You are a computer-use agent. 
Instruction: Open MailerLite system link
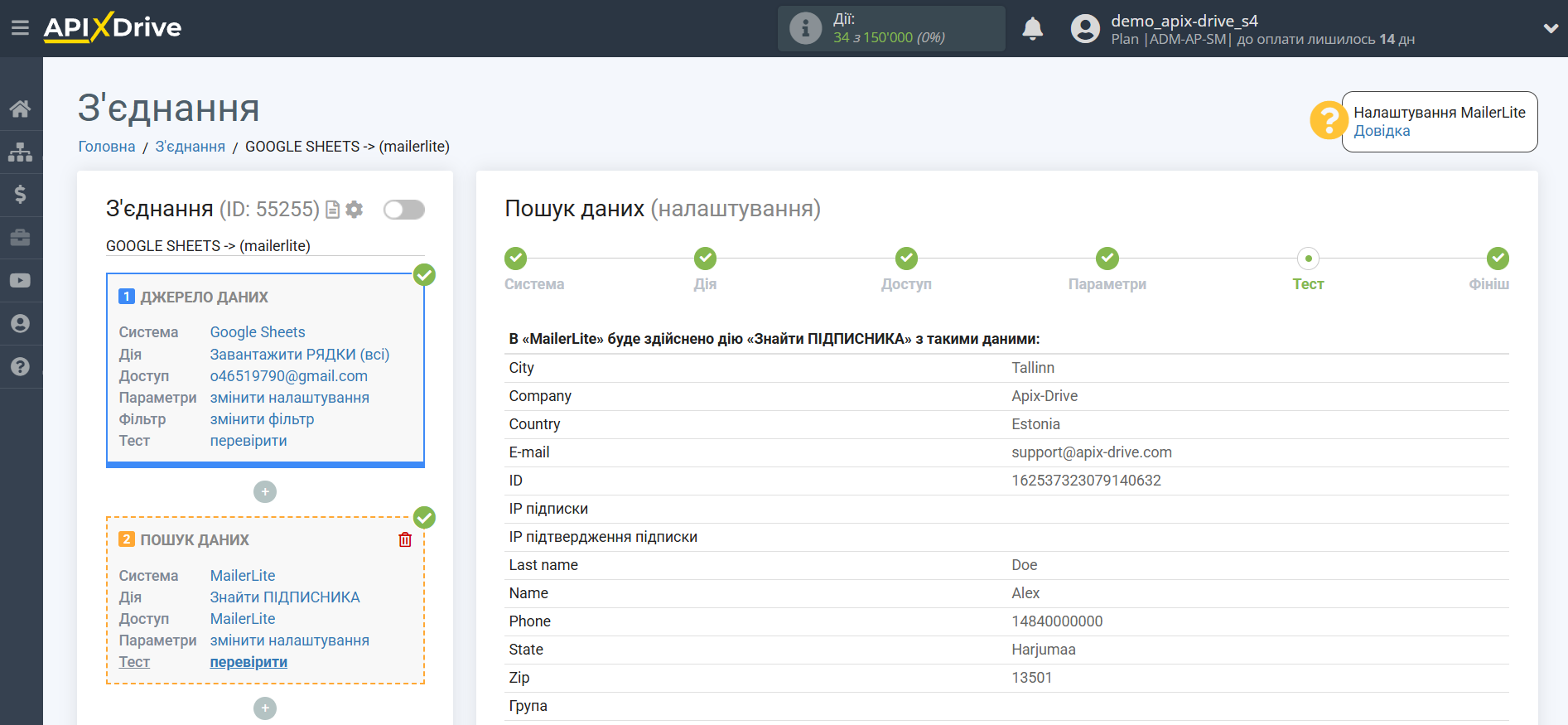tap(243, 576)
